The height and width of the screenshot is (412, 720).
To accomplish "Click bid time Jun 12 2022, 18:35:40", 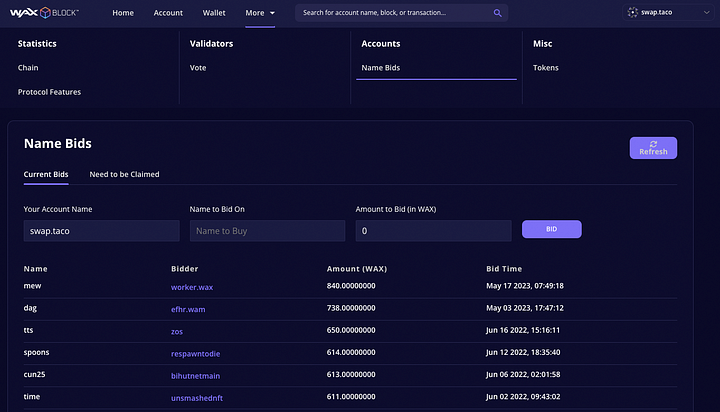I will (x=523, y=352).
